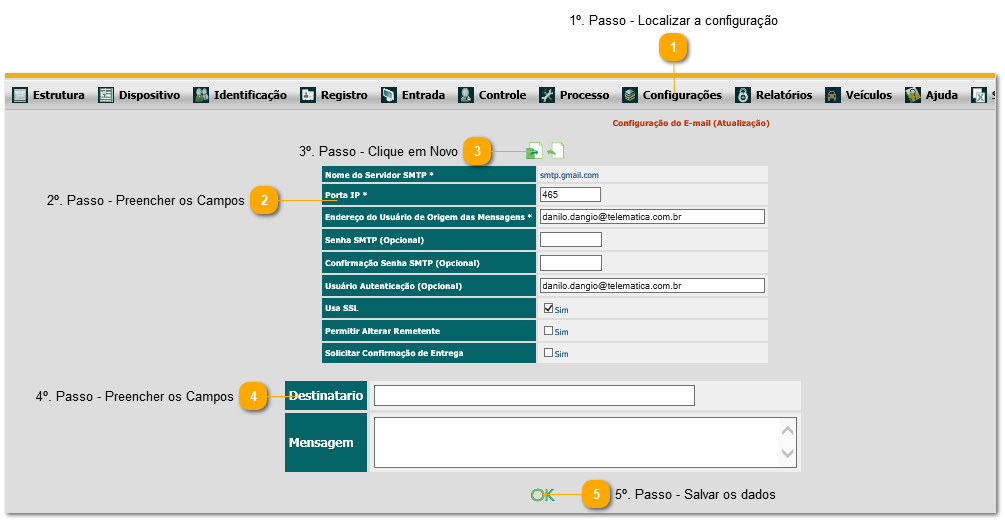The height and width of the screenshot is (522, 1005).
Task: Select the Confirmação Senha SMTP field
Action: [x=571, y=263]
